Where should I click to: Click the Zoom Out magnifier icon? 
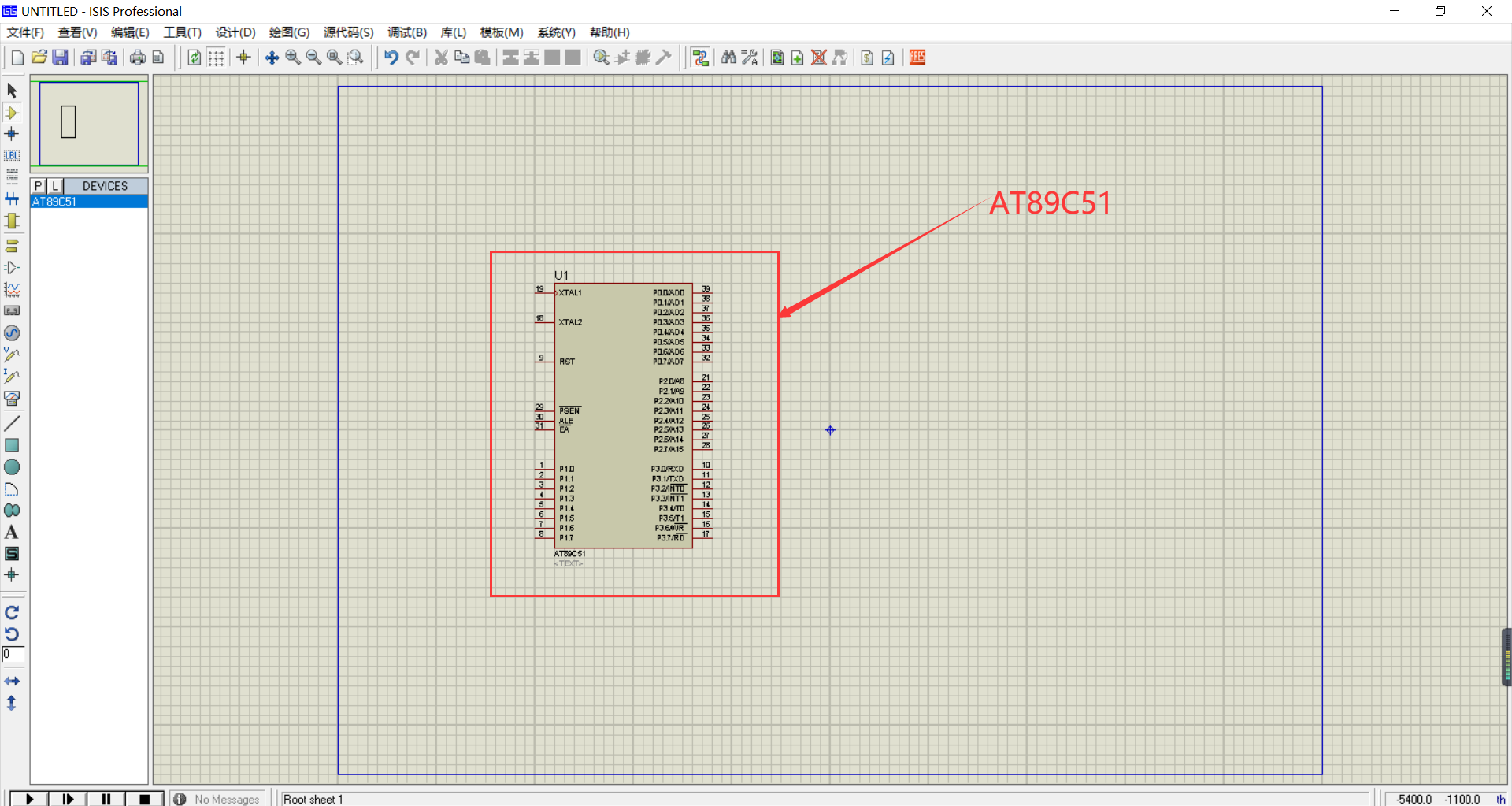pyautogui.click(x=313, y=58)
